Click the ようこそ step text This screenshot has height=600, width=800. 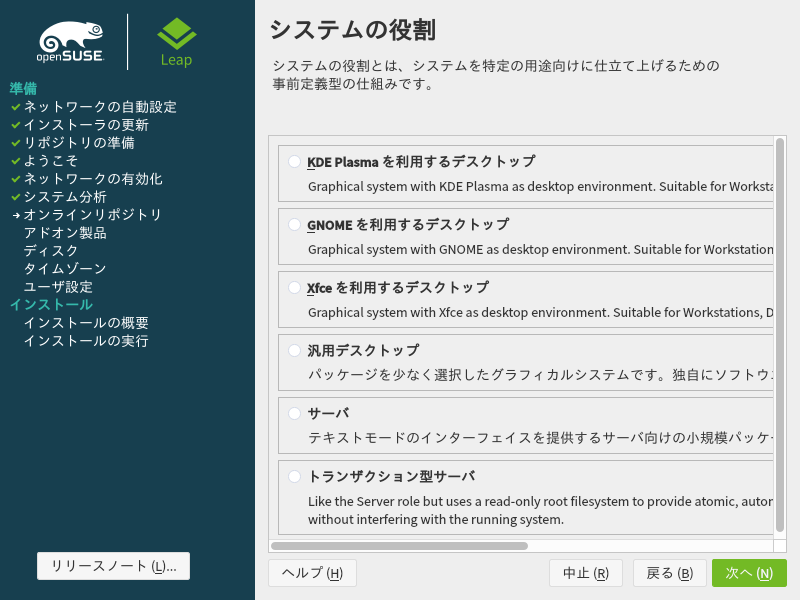[51, 161]
